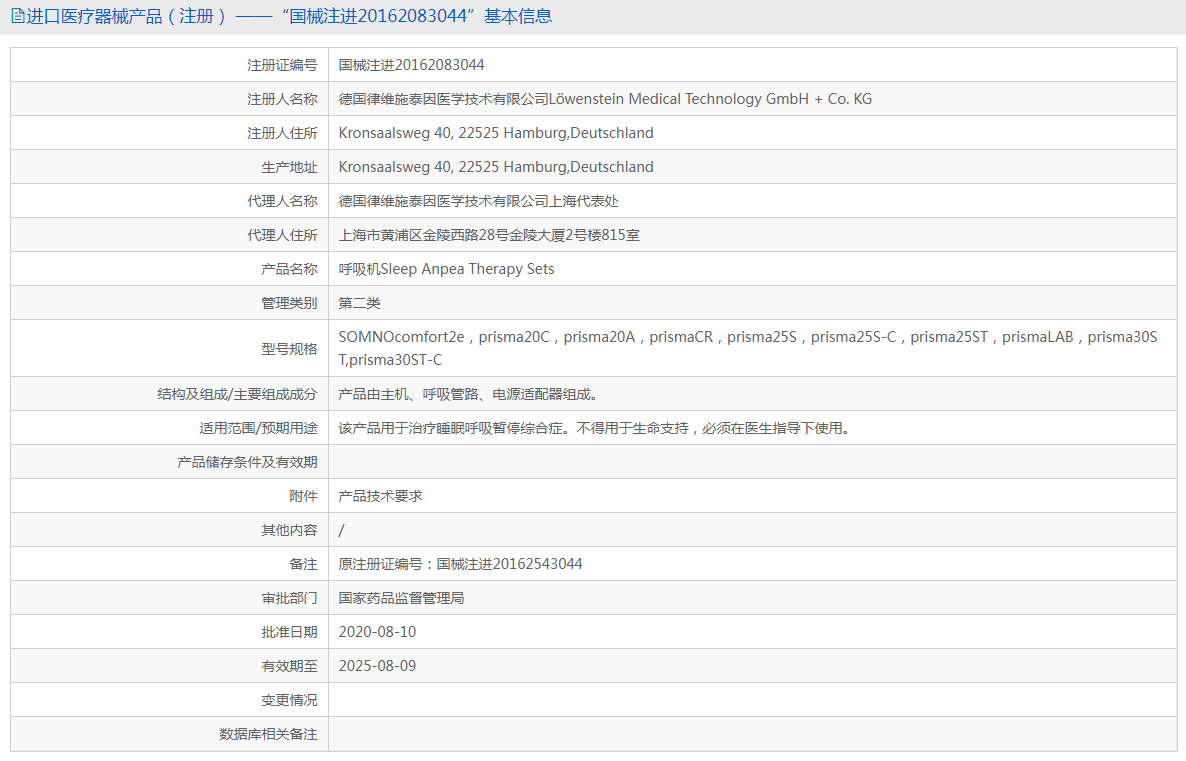Select expiry date 2025-08-09
This screenshot has height=761, width=1186.
click(x=377, y=666)
